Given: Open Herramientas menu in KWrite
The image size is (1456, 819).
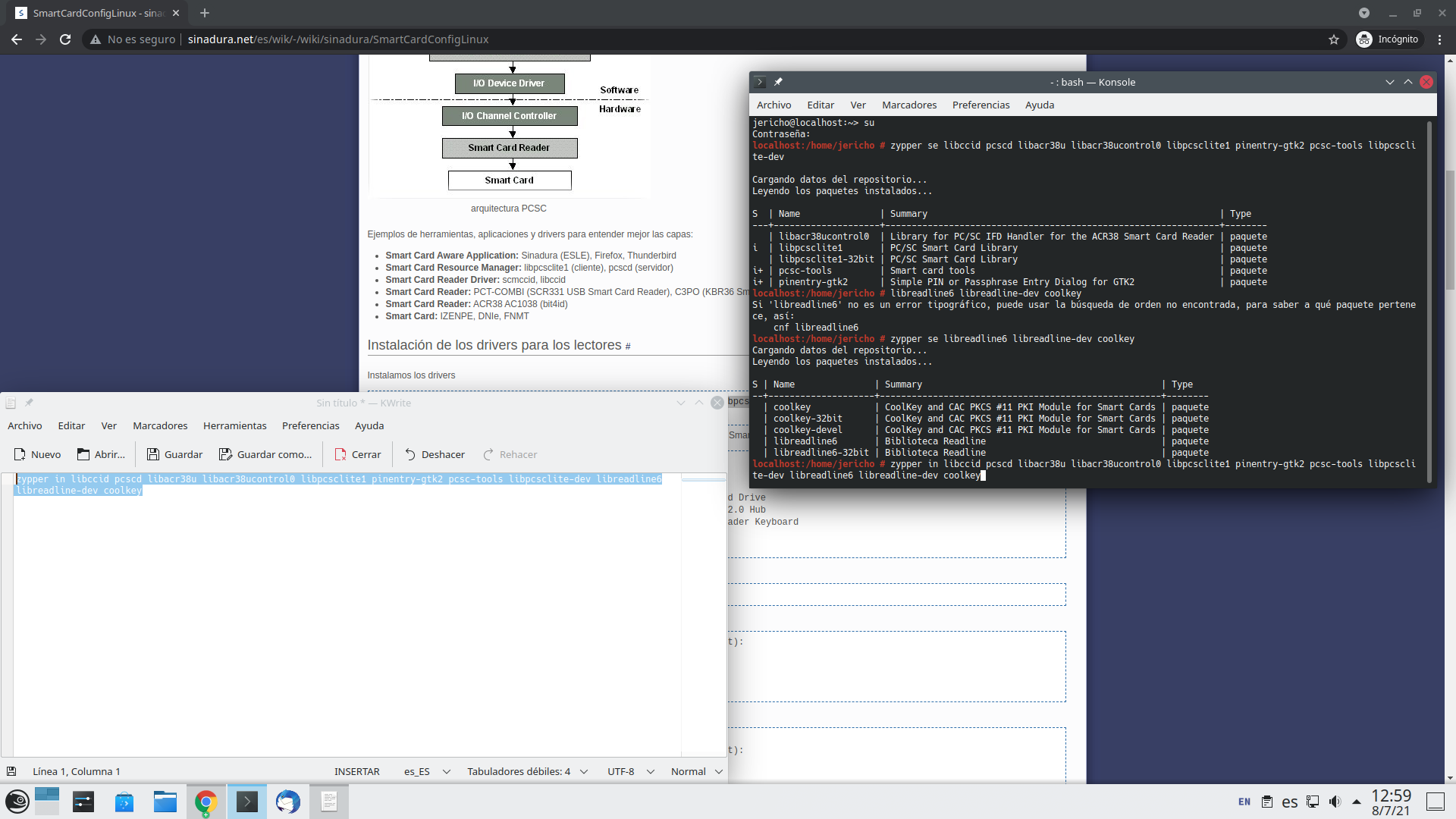Looking at the screenshot, I should [x=234, y=425].
